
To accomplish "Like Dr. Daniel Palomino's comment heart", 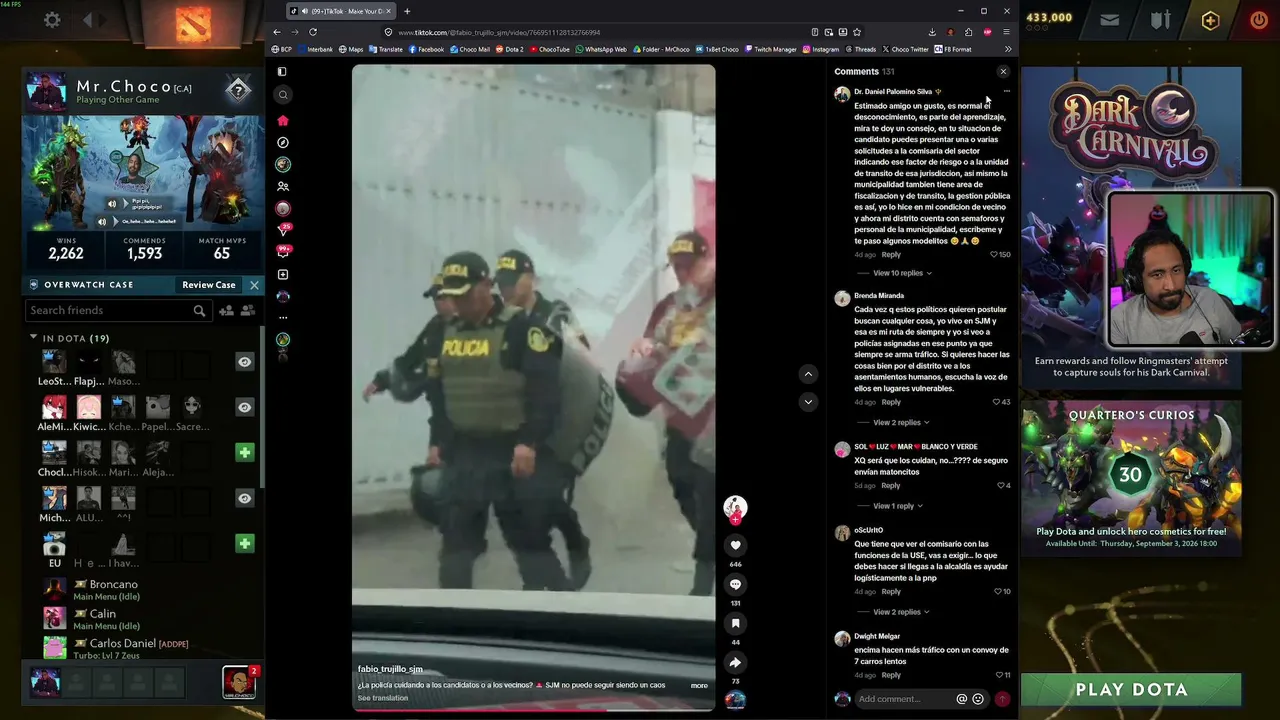I will click(x=994, y=255).
